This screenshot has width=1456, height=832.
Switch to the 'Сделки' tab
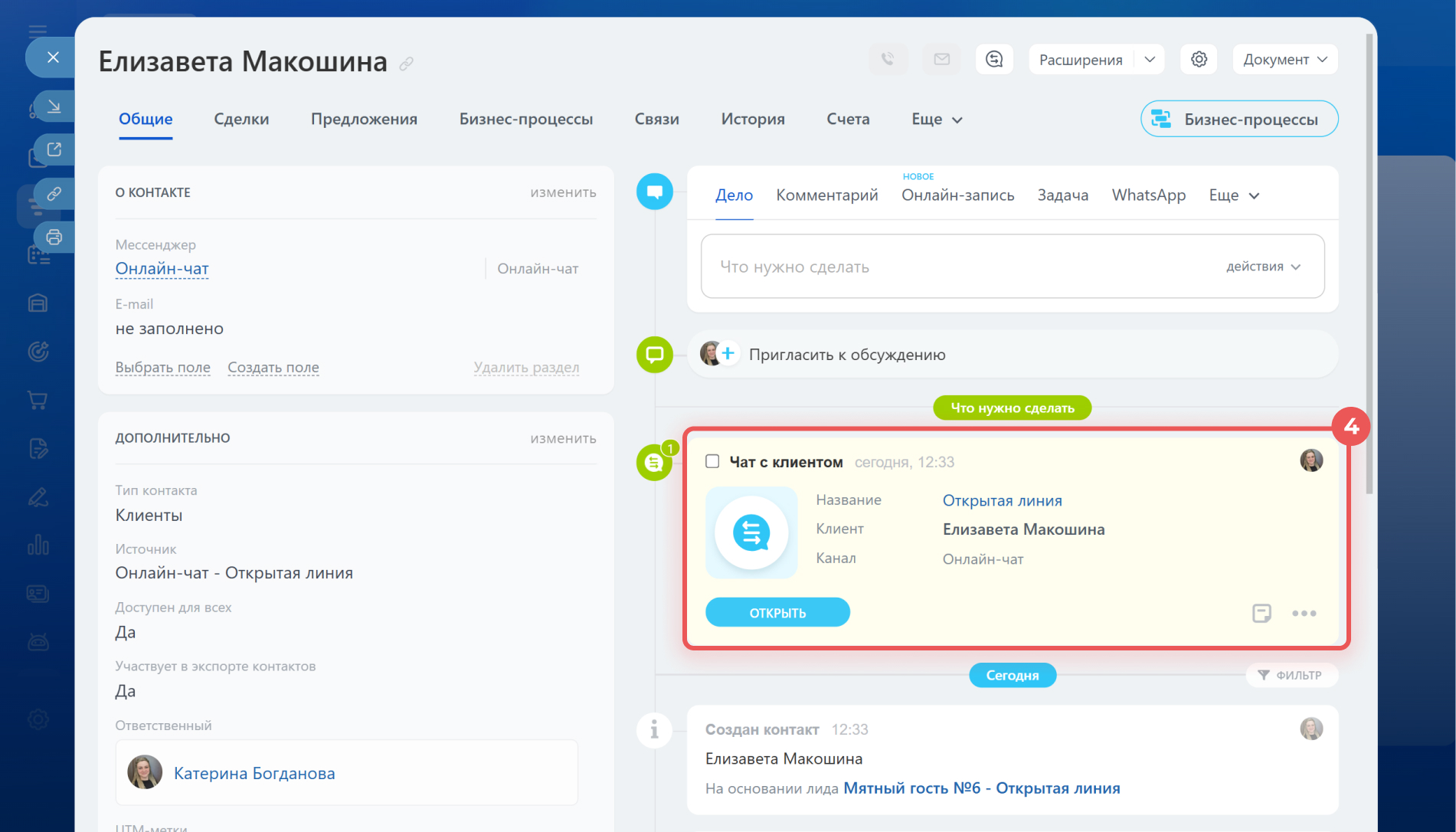241,120
